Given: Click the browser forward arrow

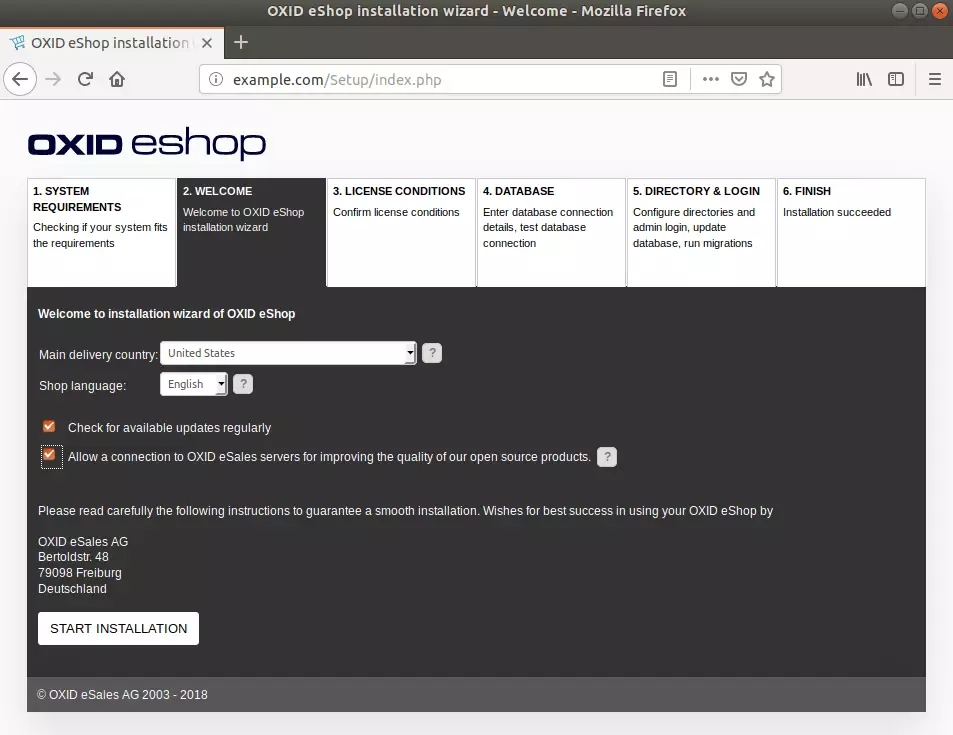Looking at the screenshot, I should (53, 79).
